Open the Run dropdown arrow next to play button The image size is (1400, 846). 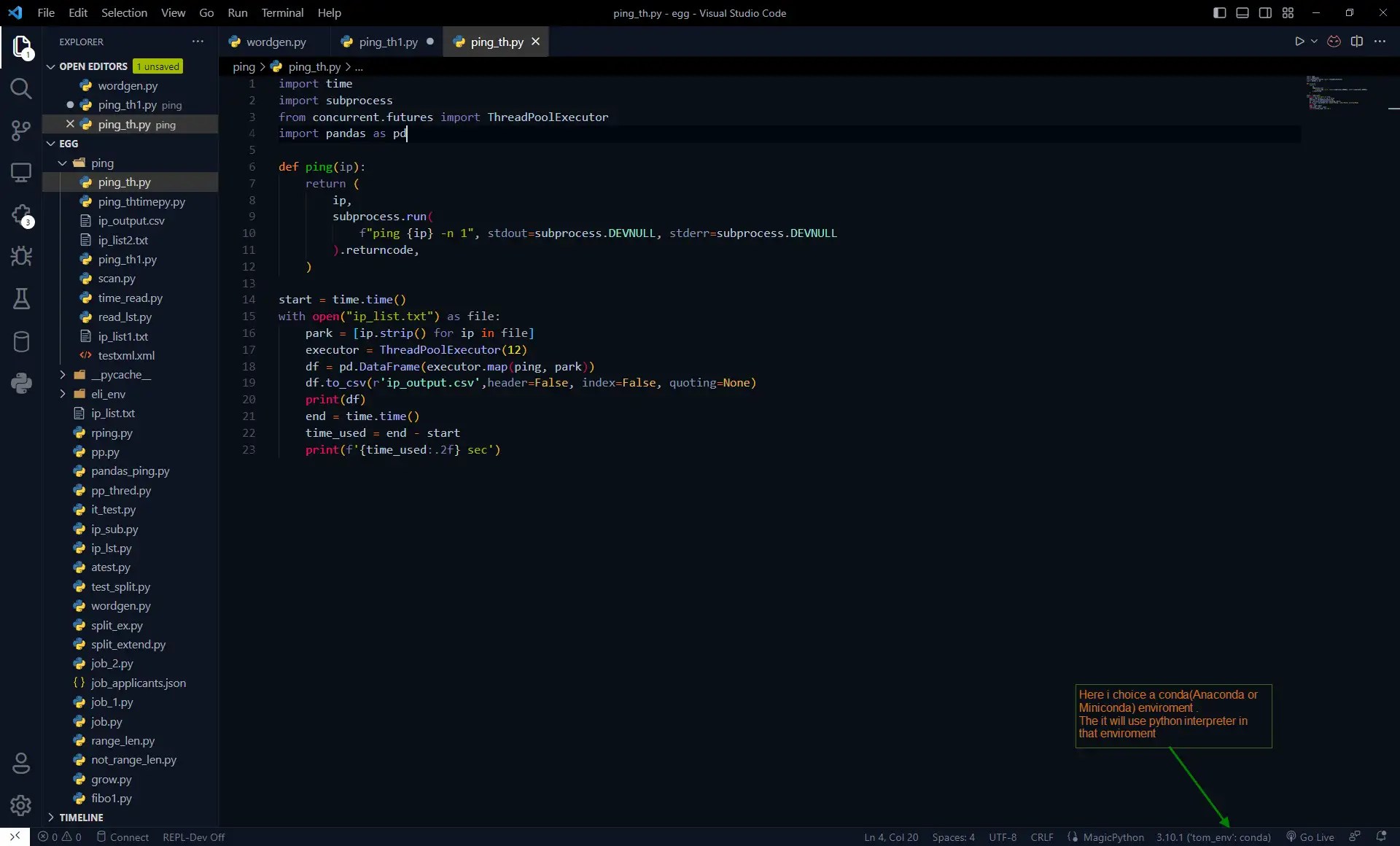click(x=1313, y=42)
